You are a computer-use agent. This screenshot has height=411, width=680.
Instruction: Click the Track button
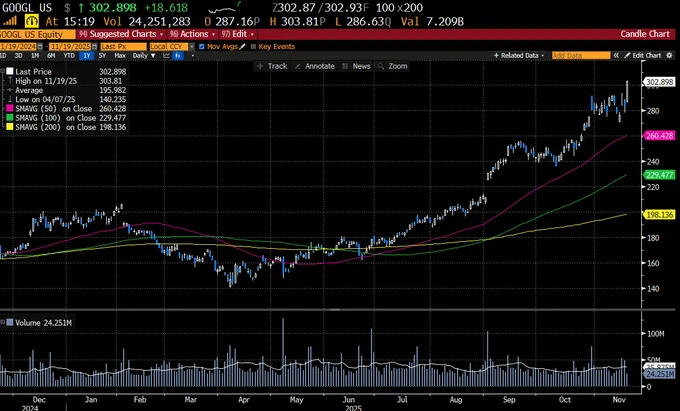[272, 66]
